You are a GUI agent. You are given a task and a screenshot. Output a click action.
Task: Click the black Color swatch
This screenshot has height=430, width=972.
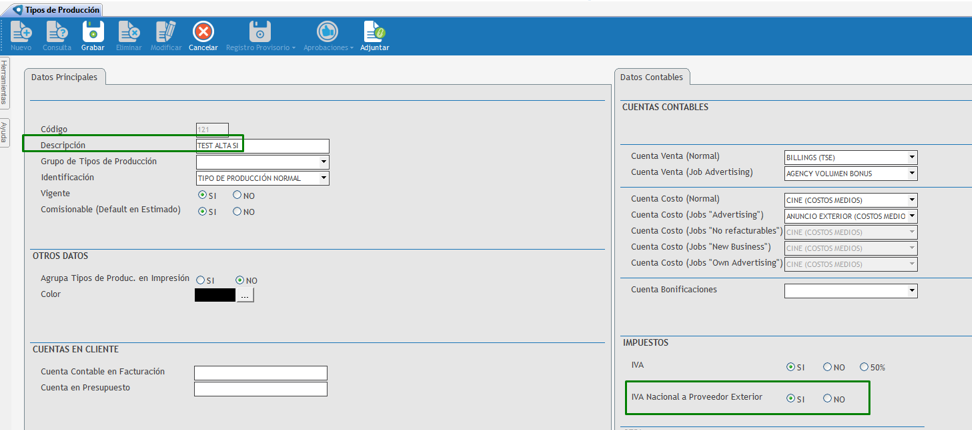215,295
